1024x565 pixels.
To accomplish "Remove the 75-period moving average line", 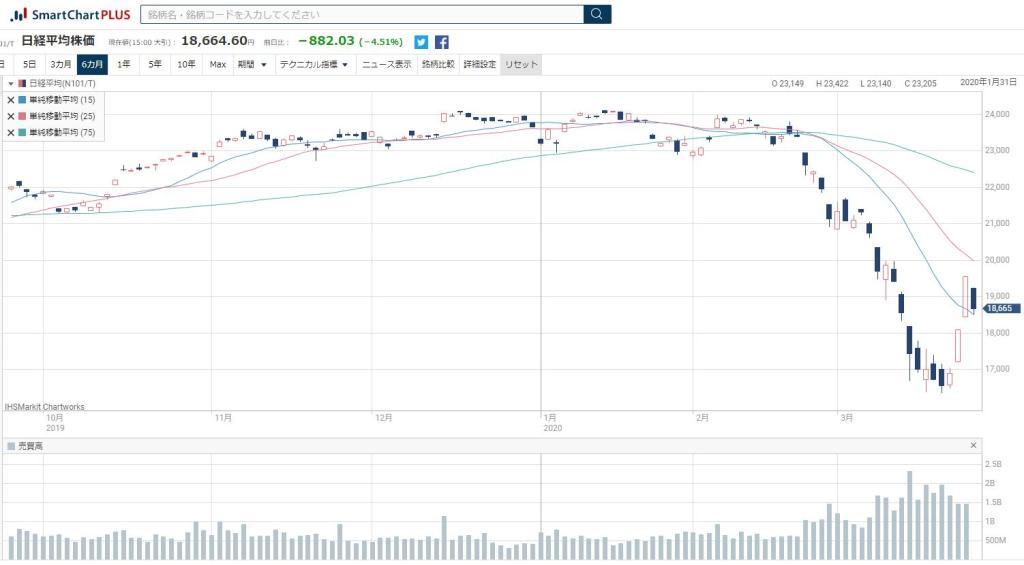I will 11,132.
